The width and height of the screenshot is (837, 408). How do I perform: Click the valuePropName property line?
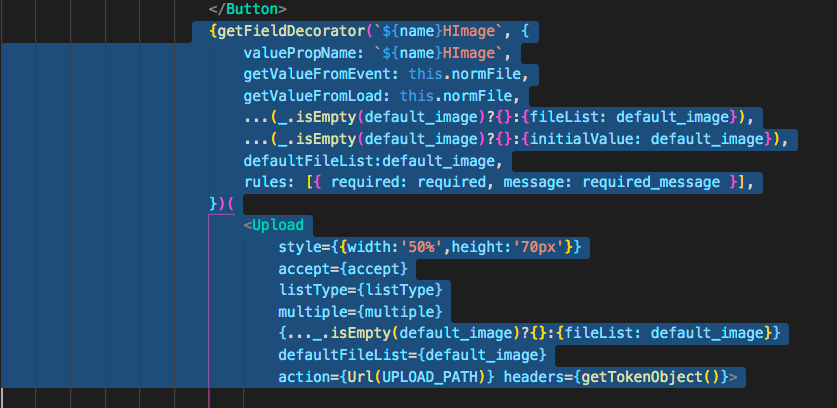(377, 53)
